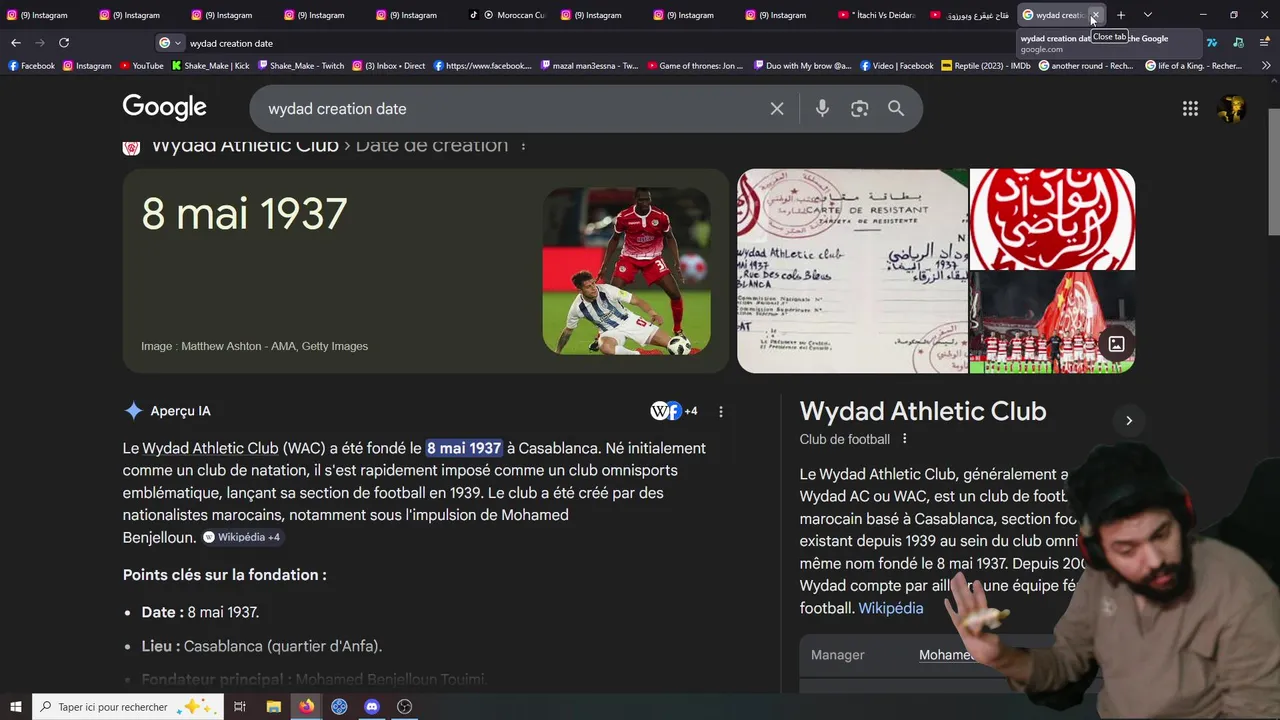
Task: Open Task View on the taskbar
Action: [x=240, y=706]
